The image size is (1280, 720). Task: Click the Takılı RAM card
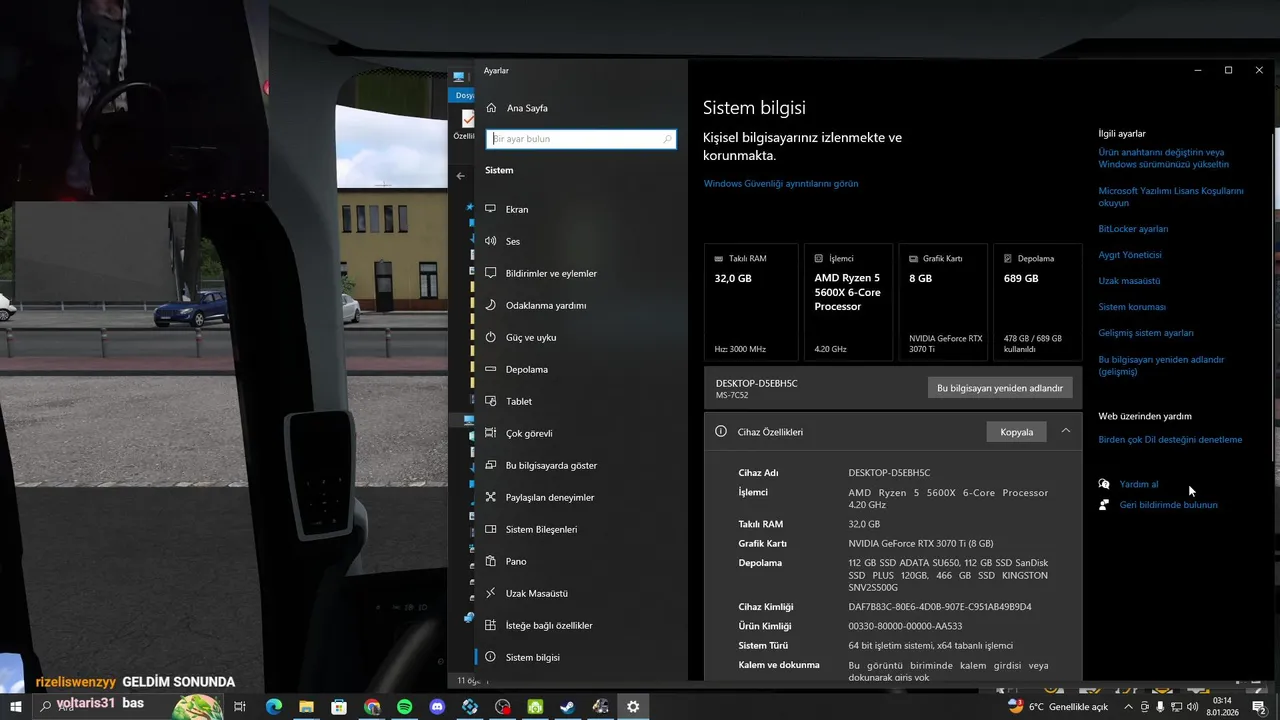click(751, 302)
